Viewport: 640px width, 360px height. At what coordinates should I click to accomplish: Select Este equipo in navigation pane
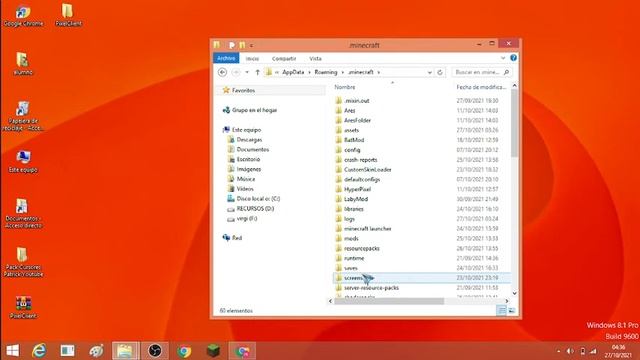click(x=246, y=130)
